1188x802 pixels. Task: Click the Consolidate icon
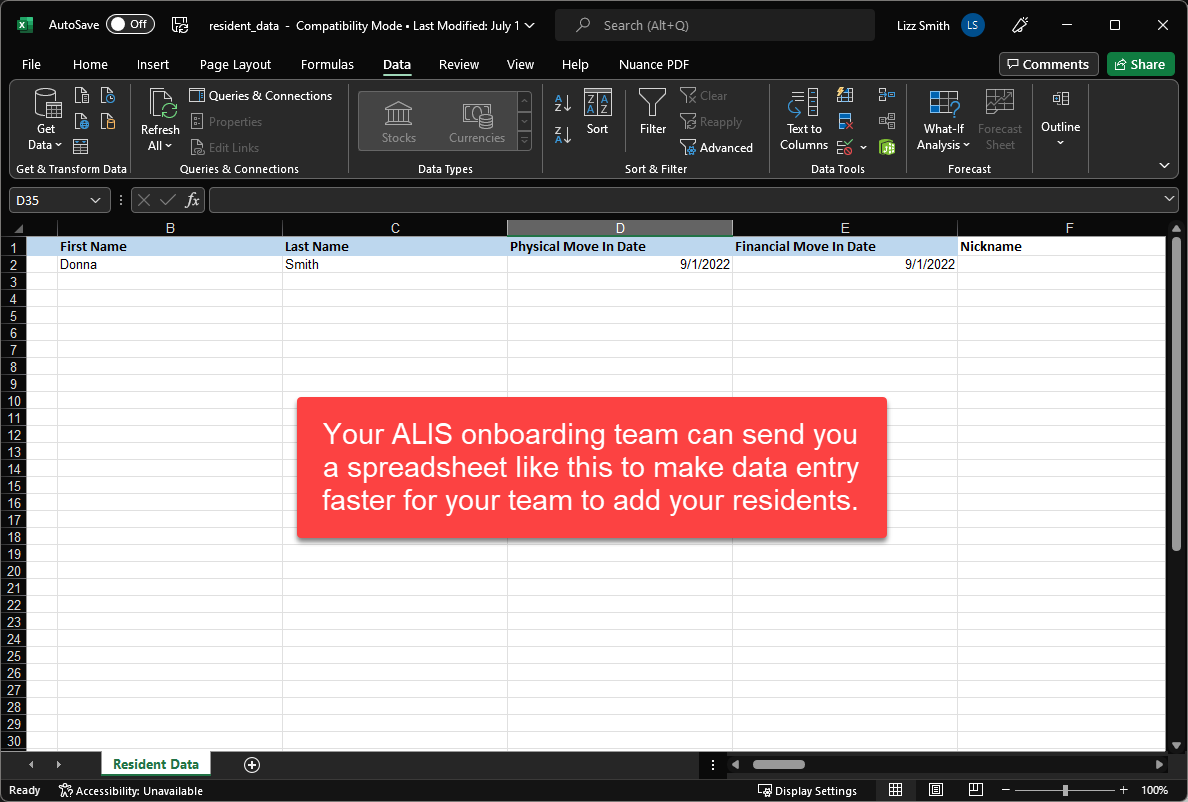[886, 95]
